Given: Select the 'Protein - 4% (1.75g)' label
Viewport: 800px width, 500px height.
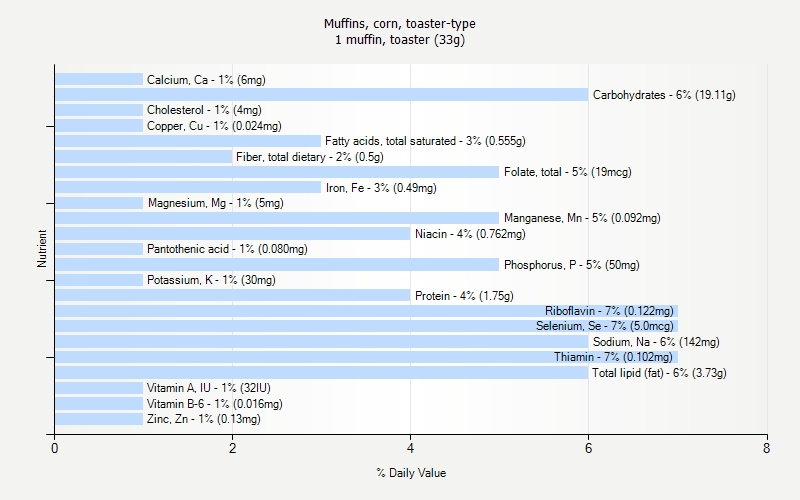Looking at the screenshot, I should tap(464, 296).
